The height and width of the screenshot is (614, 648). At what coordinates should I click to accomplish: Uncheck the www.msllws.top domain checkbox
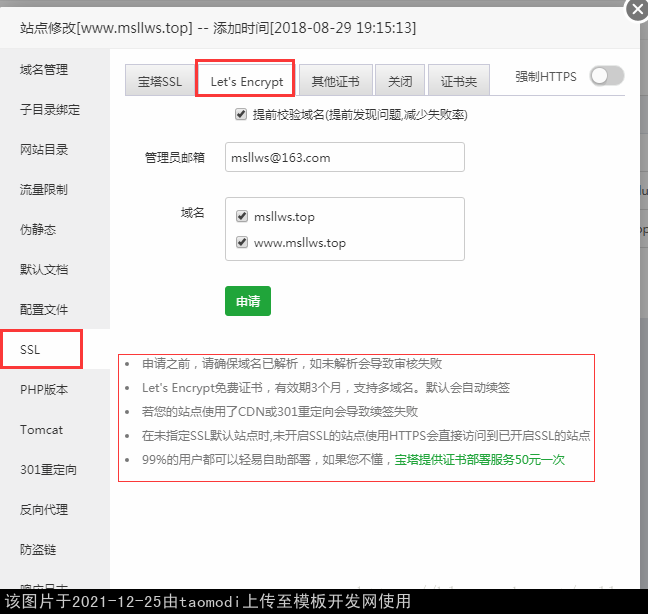(x=242, y=243)
